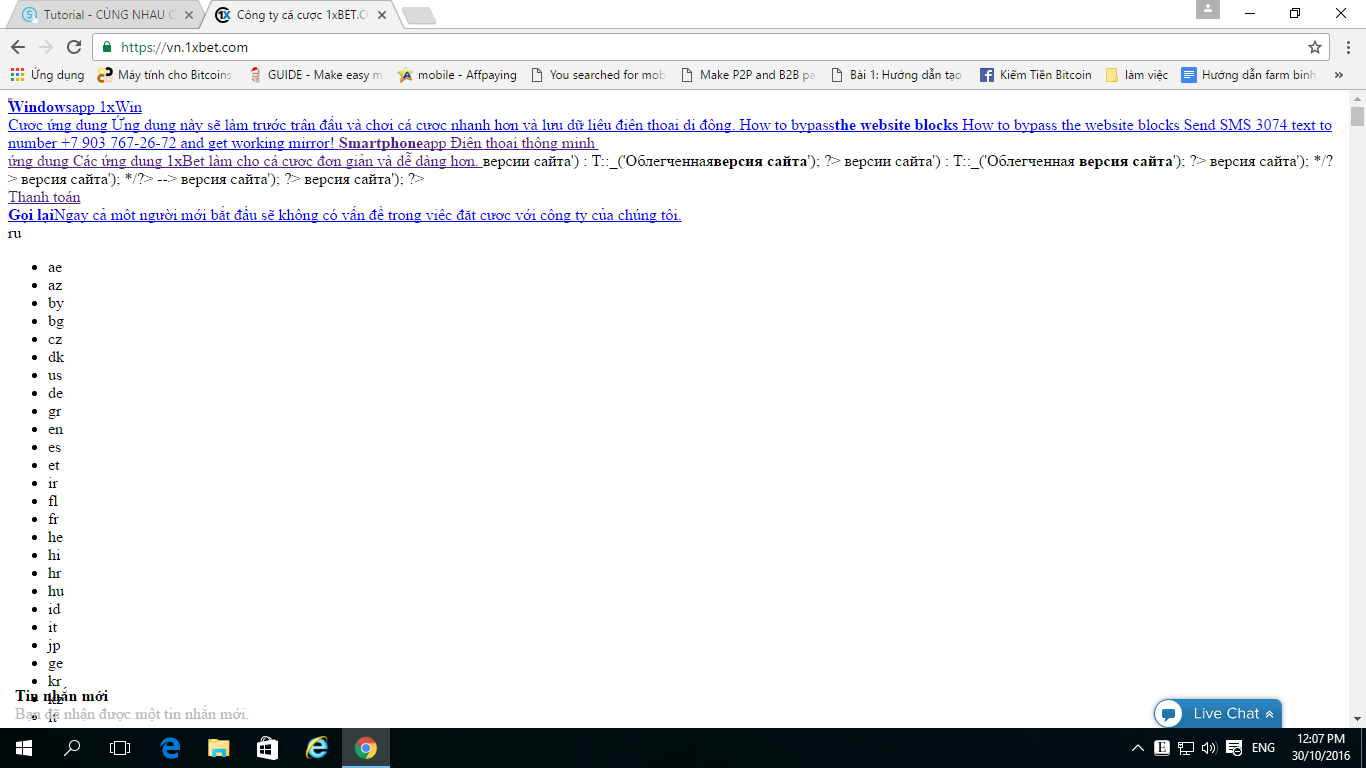The image size is (1366, 768).
Task: Open the làm việc bookmarks folder
Action: tap(1137, 75)
